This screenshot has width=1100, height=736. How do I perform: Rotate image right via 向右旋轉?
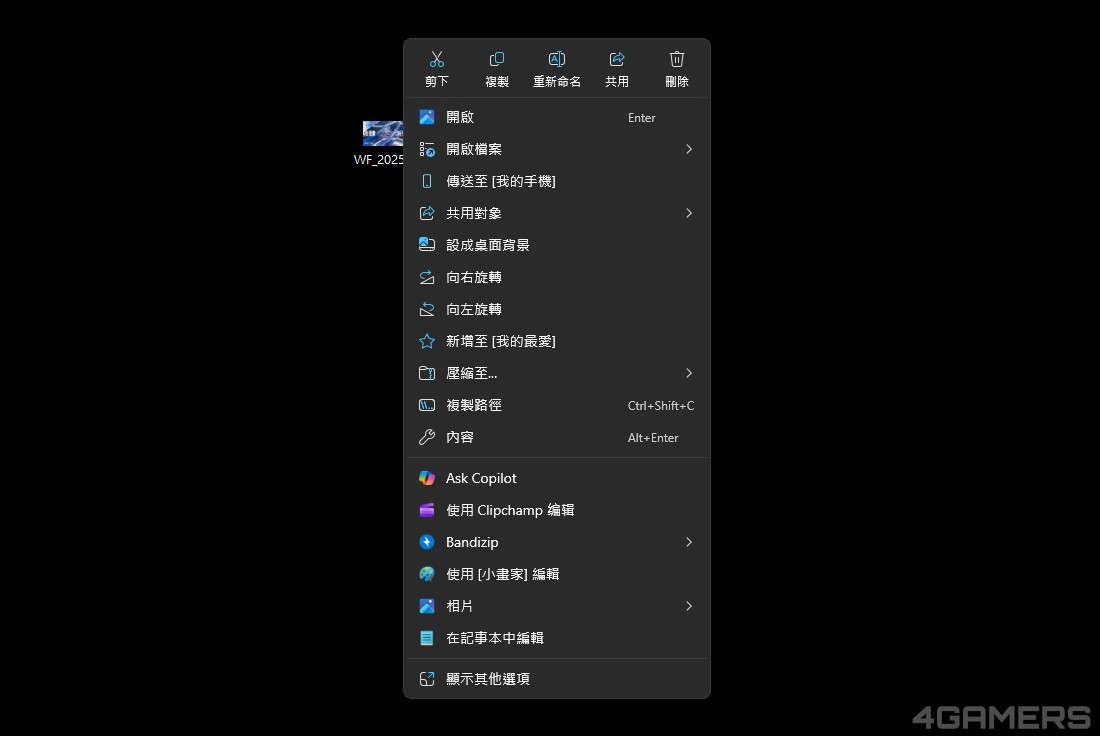tap(474, 277)
